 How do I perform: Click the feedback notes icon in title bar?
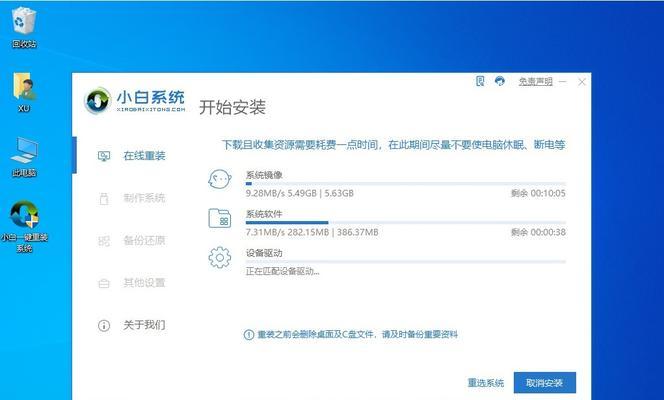pos(480,81)
